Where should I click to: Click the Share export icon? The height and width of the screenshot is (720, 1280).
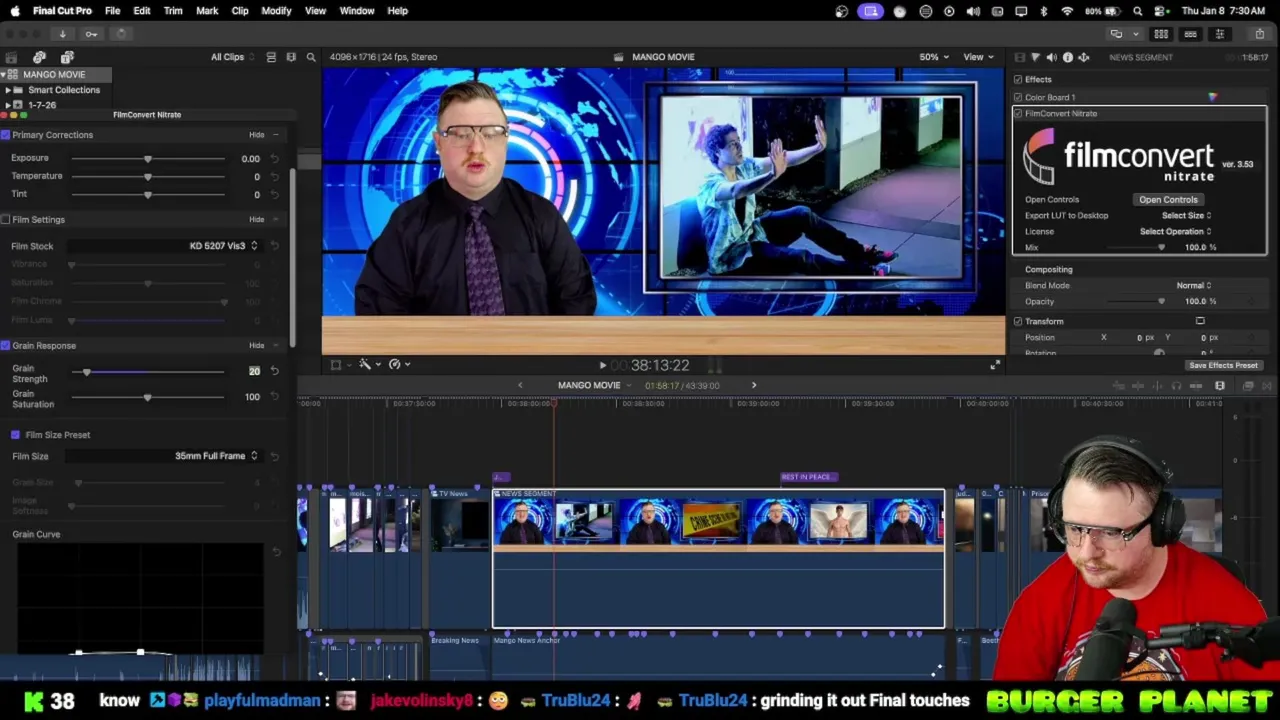click(x=1259, y=34)
